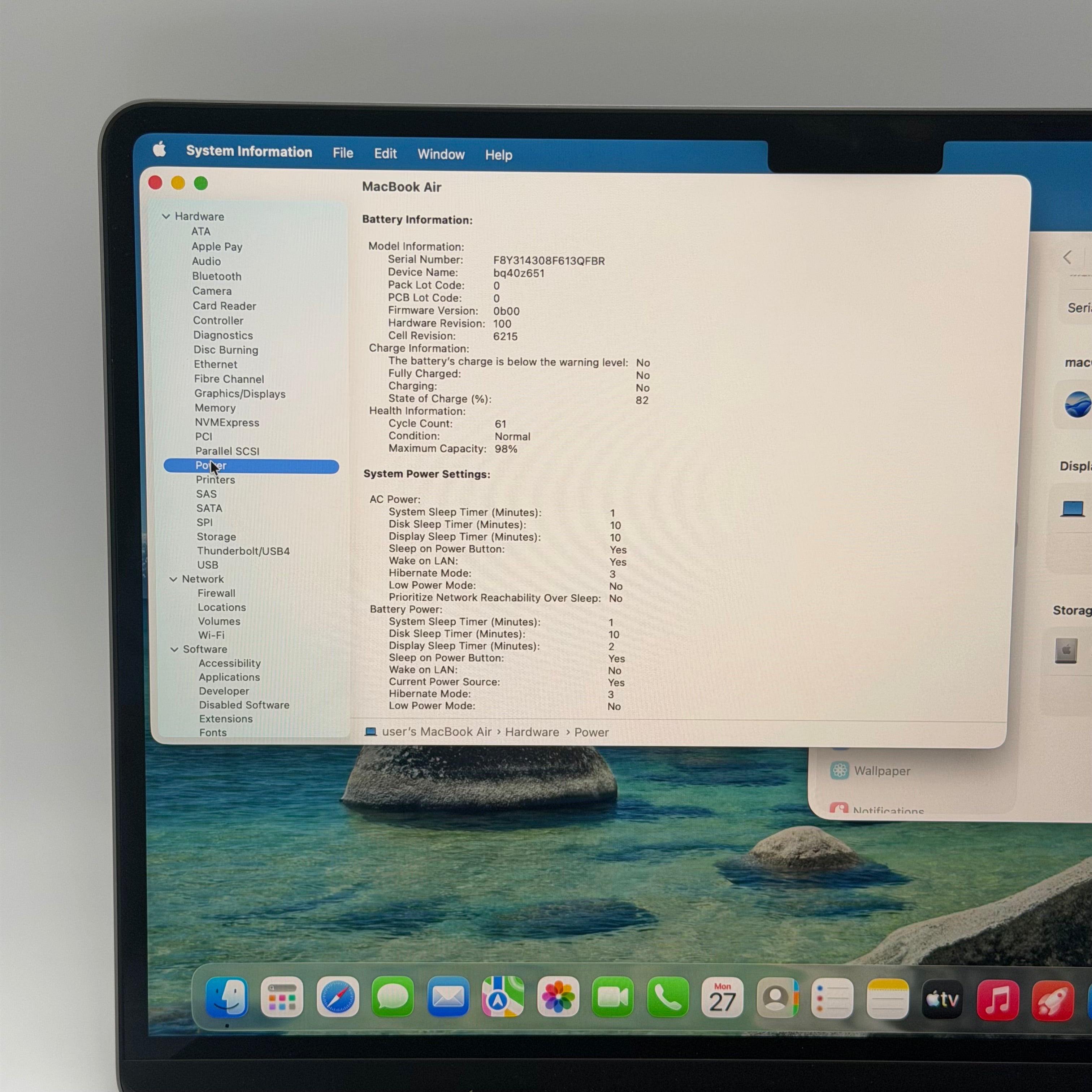Open Notes app in the dock

pos(887,999)
